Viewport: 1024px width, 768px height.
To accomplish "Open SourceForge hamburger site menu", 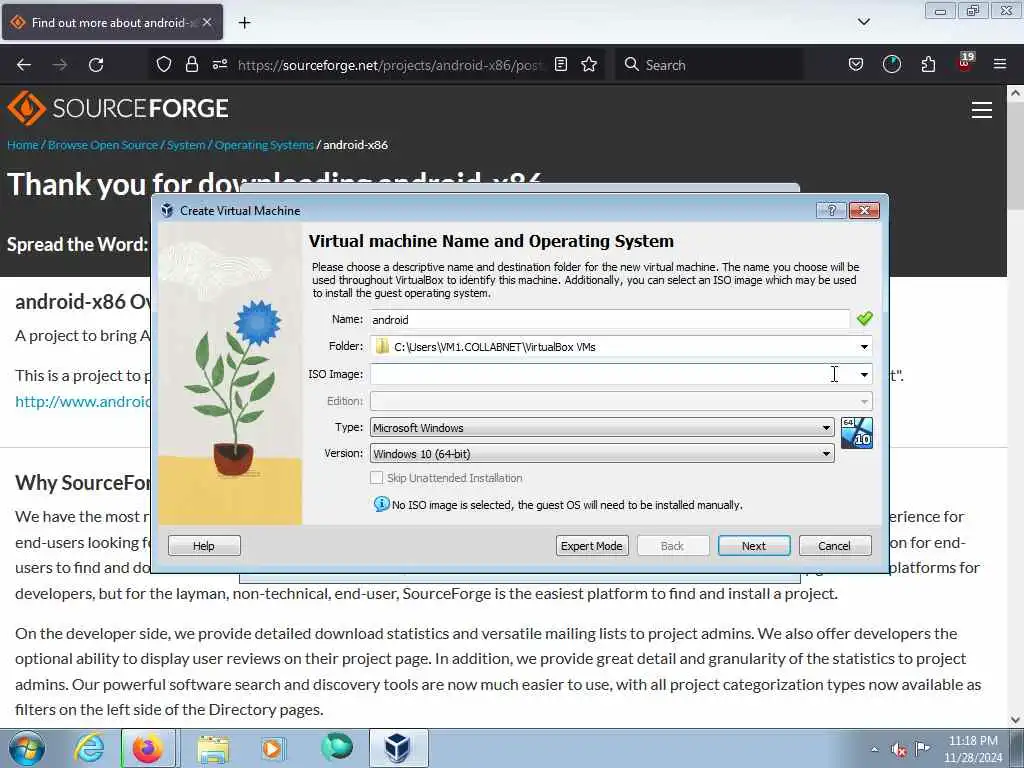I will (982, 110).
